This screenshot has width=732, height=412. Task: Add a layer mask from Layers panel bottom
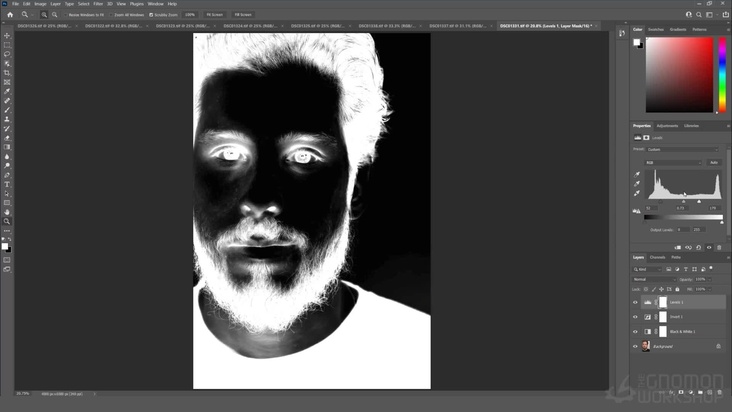pyautogui.click(x=681, y=393)
